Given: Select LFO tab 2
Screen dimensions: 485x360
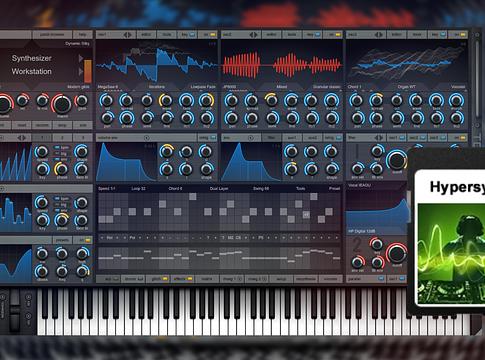Looking at the screenshot, I should click(x=62, y=138).
